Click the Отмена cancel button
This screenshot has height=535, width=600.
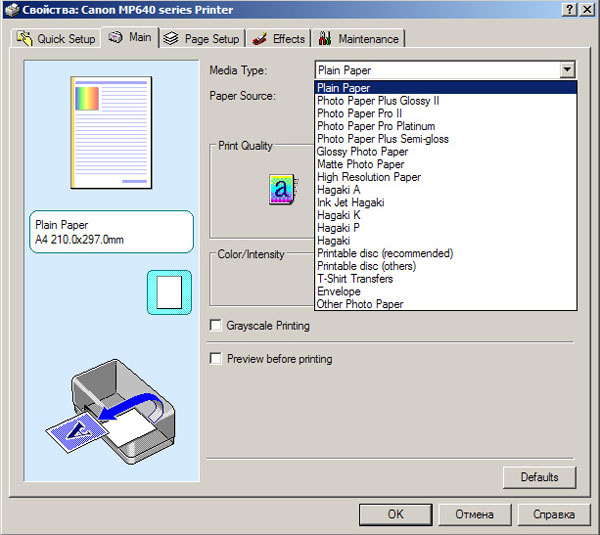click(x=474, y=514)
